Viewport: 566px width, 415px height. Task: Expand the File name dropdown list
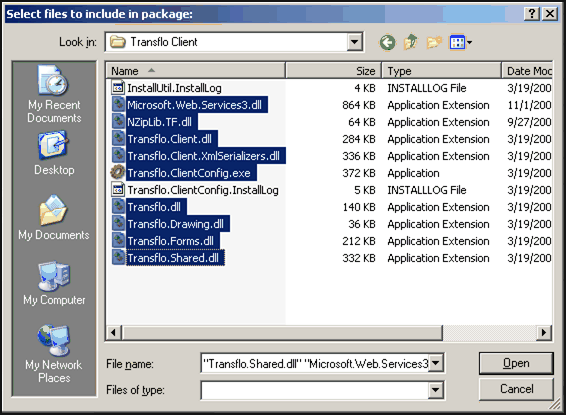[x=436, y=363]
